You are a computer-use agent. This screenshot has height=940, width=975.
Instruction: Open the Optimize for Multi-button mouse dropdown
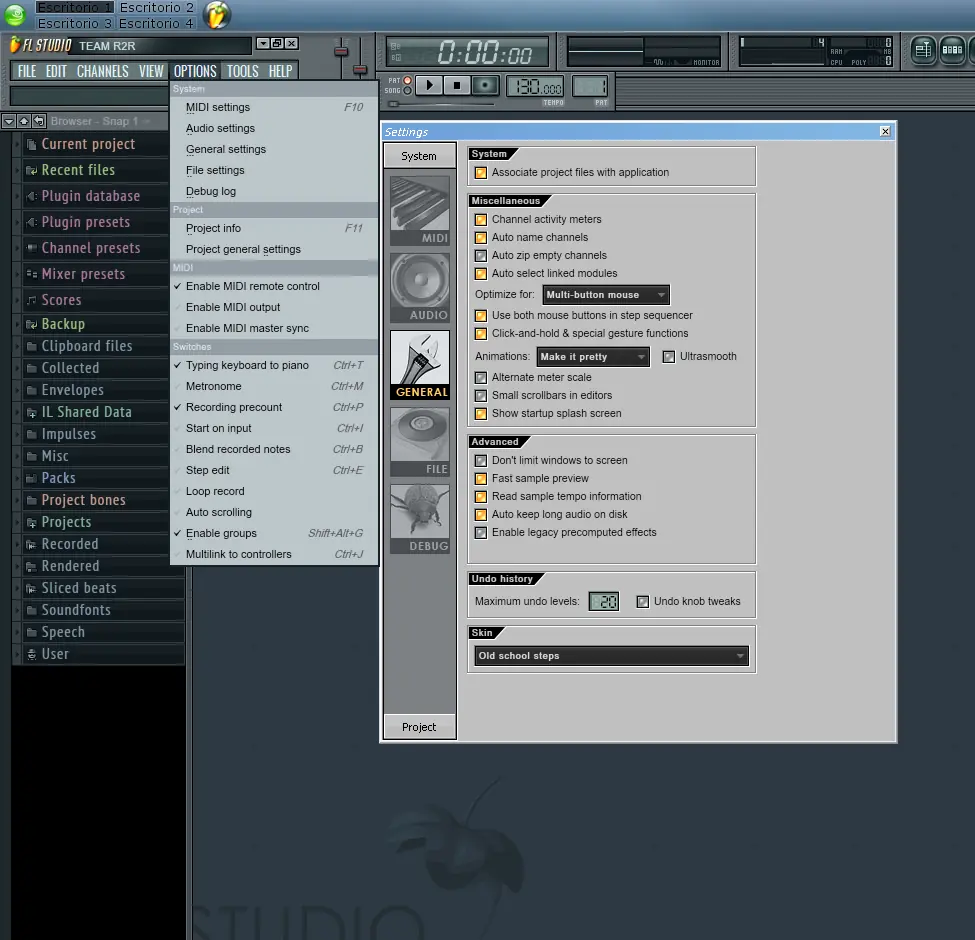(x=606, y=295)
